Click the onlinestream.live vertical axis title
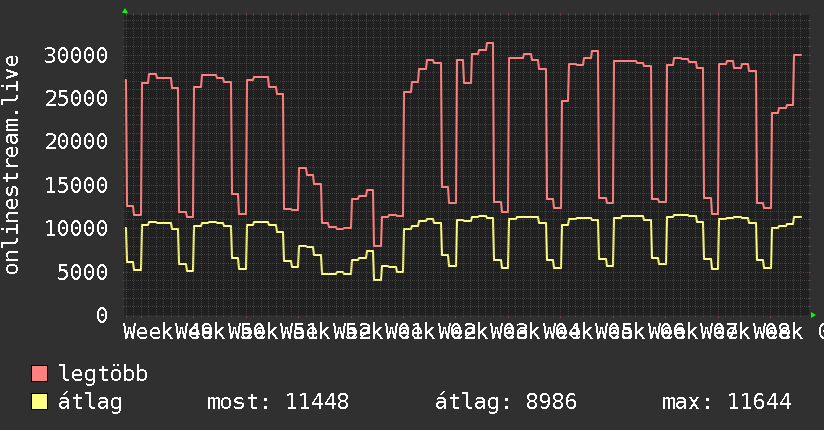This screenshot has width=824, height=430. click(12, 165)
